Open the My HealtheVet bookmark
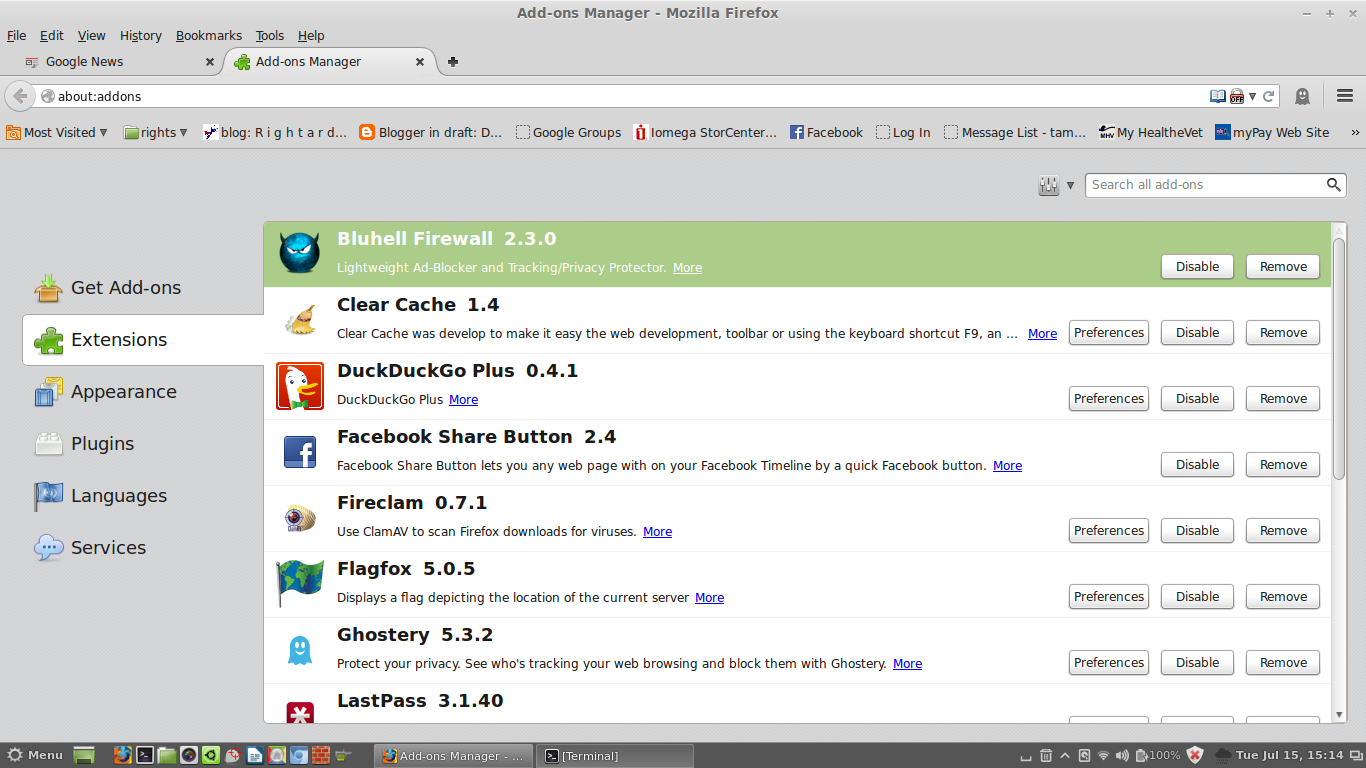 [x=1150, y=132]
